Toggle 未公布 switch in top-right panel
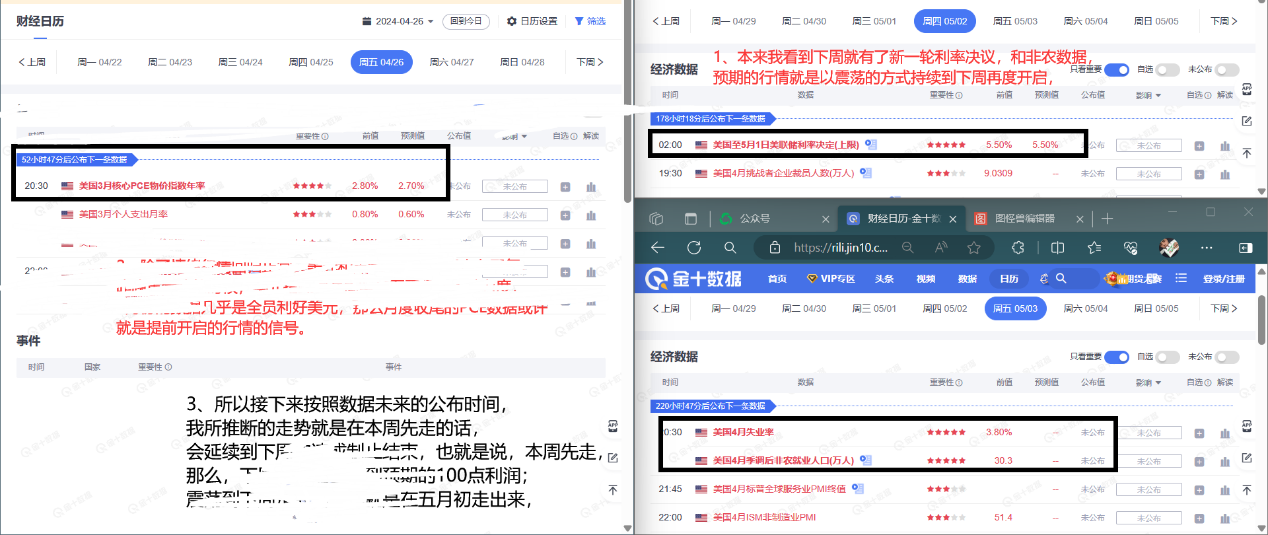This screenshot has width=1268, height=535. coord(1227,70)
